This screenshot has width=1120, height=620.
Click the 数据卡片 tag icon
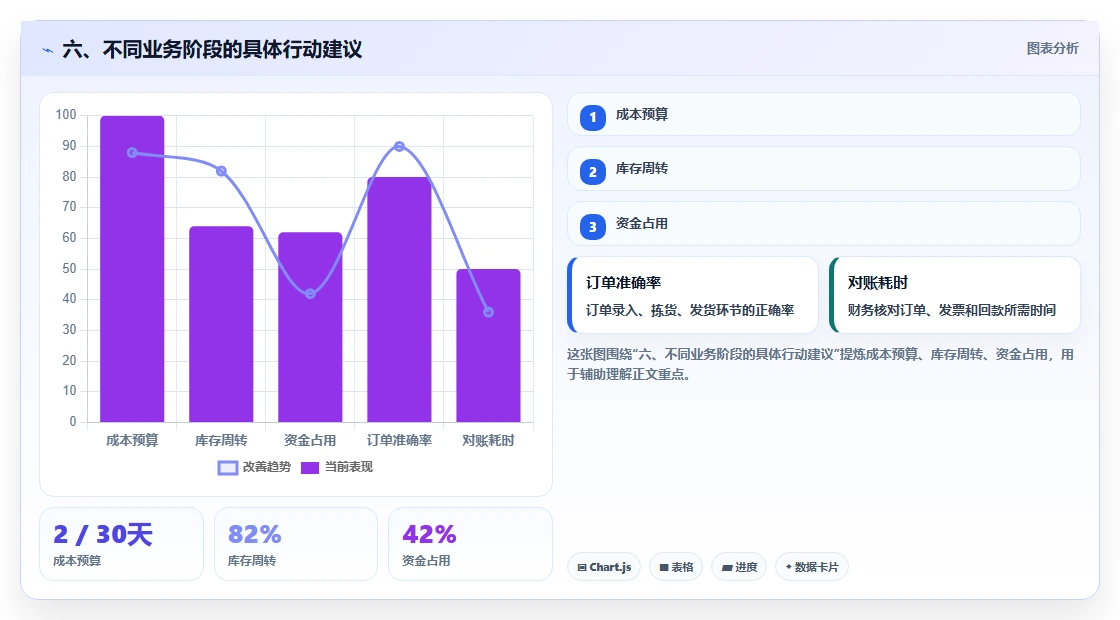click(789, 566)
